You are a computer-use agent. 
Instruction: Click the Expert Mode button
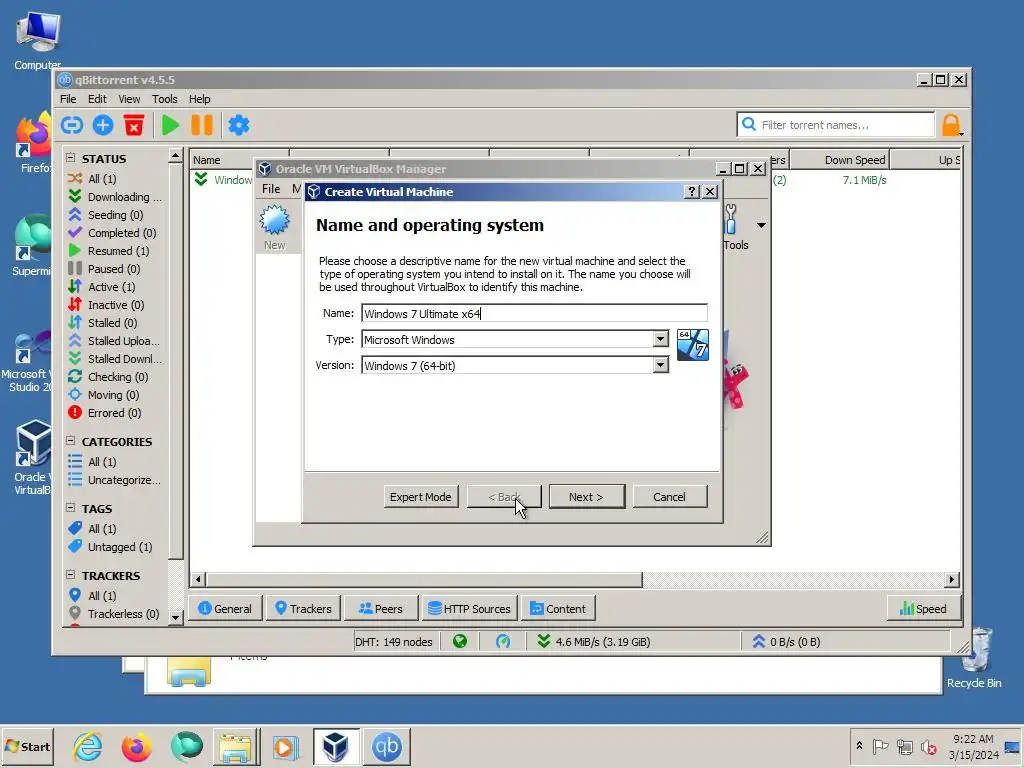[x=421, y=496]
